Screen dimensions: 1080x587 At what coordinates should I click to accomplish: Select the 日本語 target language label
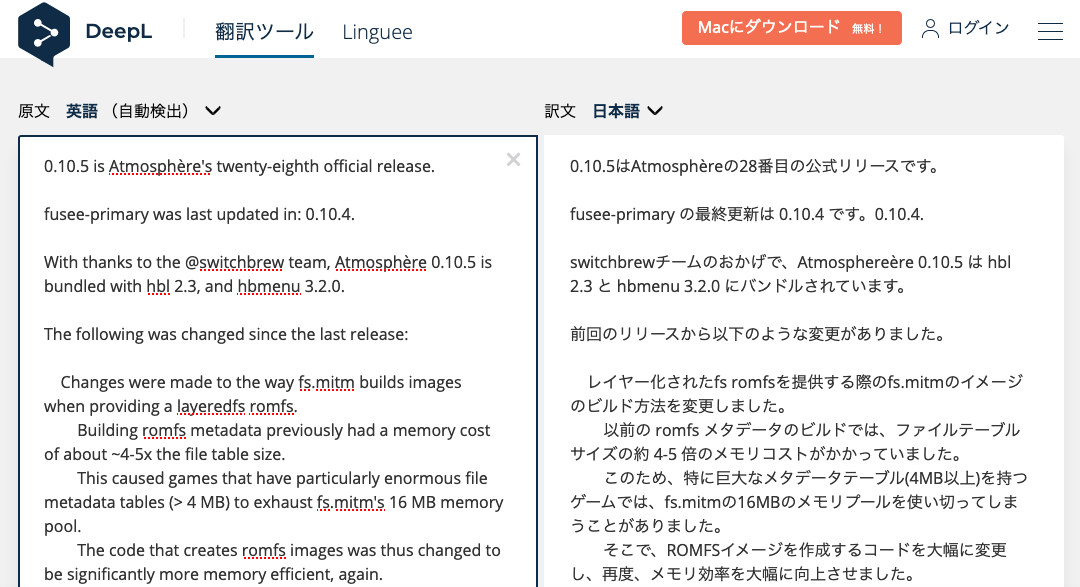616,111
